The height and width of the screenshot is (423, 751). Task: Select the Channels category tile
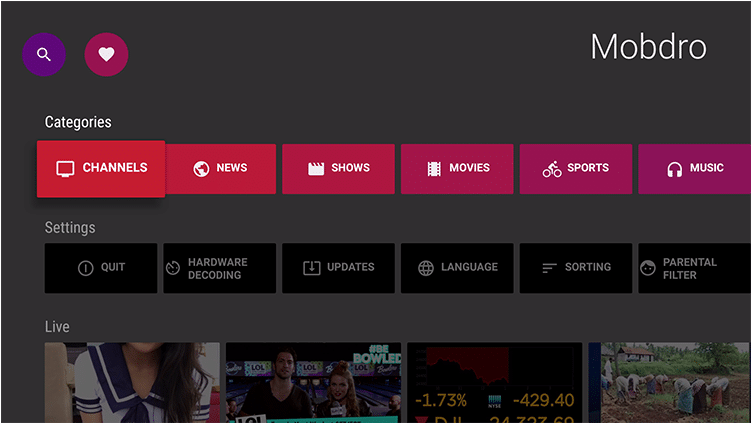101,168
